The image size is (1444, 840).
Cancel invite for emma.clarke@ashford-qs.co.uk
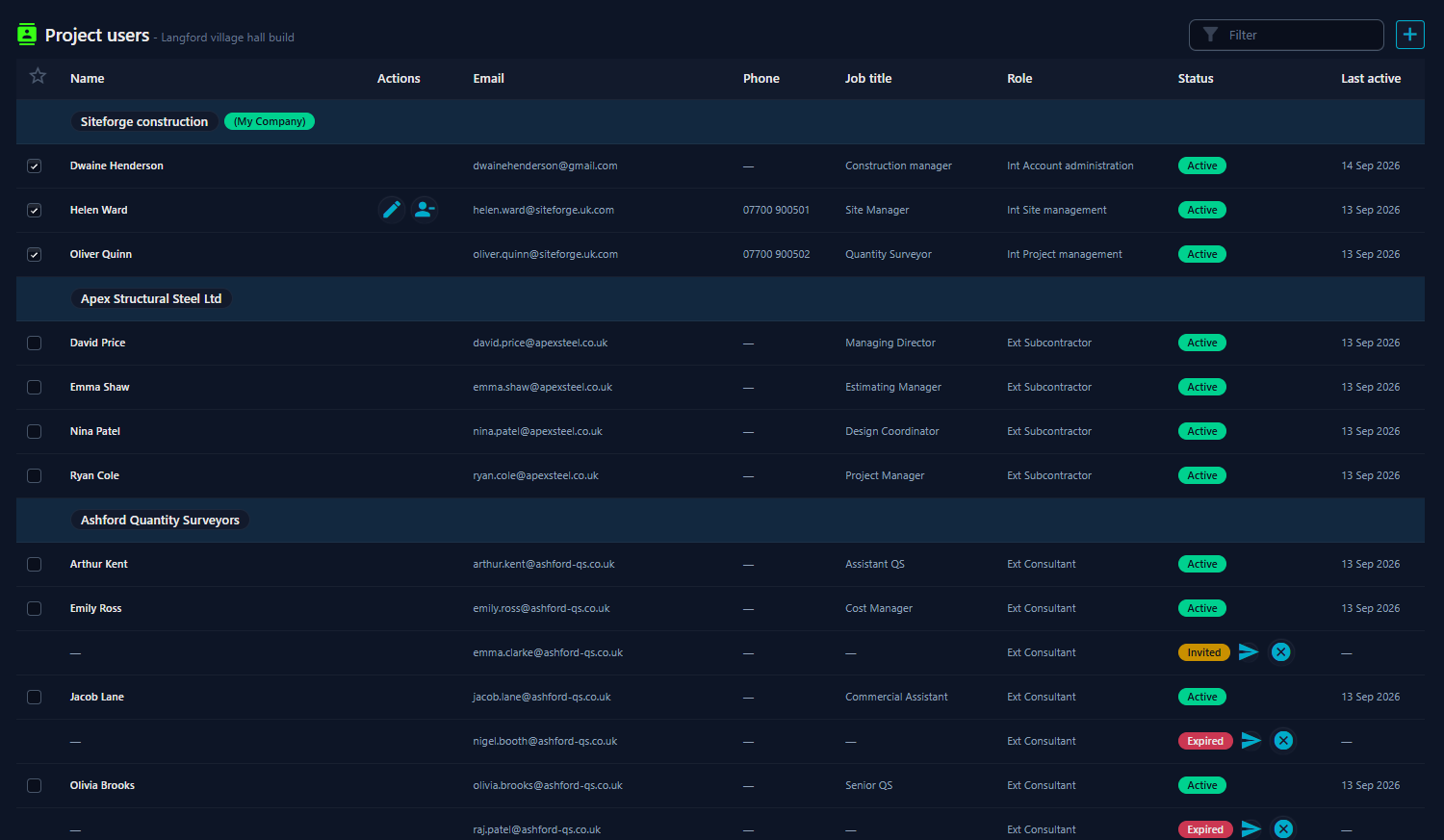click(1281, 652)
